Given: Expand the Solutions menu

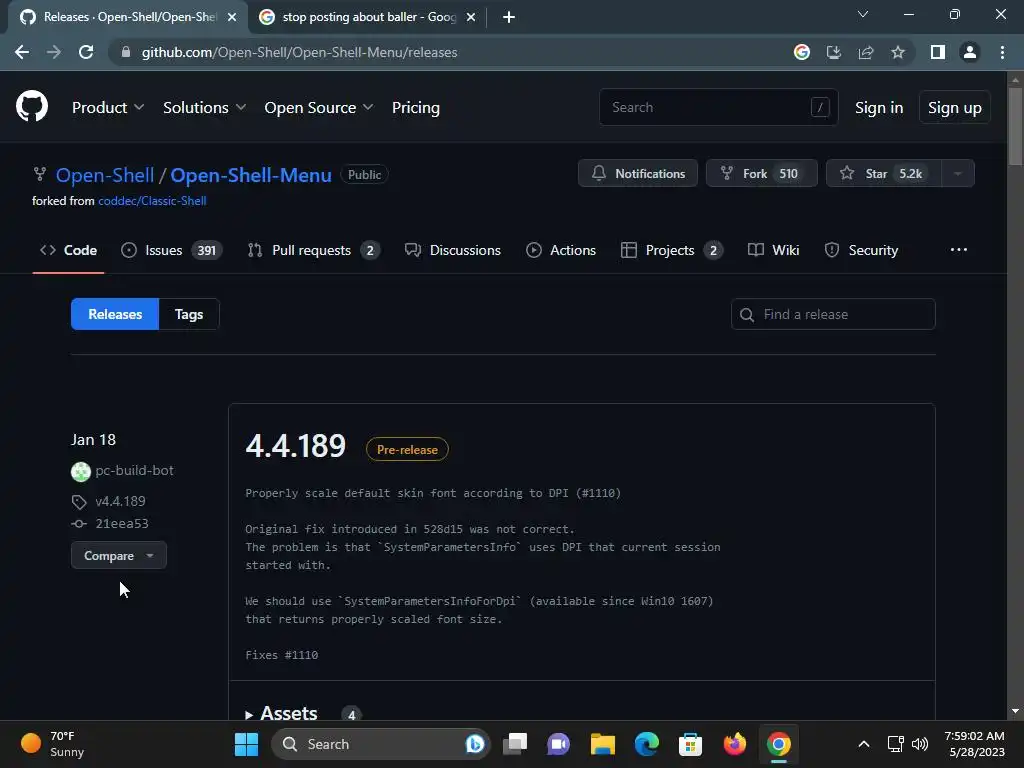Looking at the screenshot, I should [204, 107].
